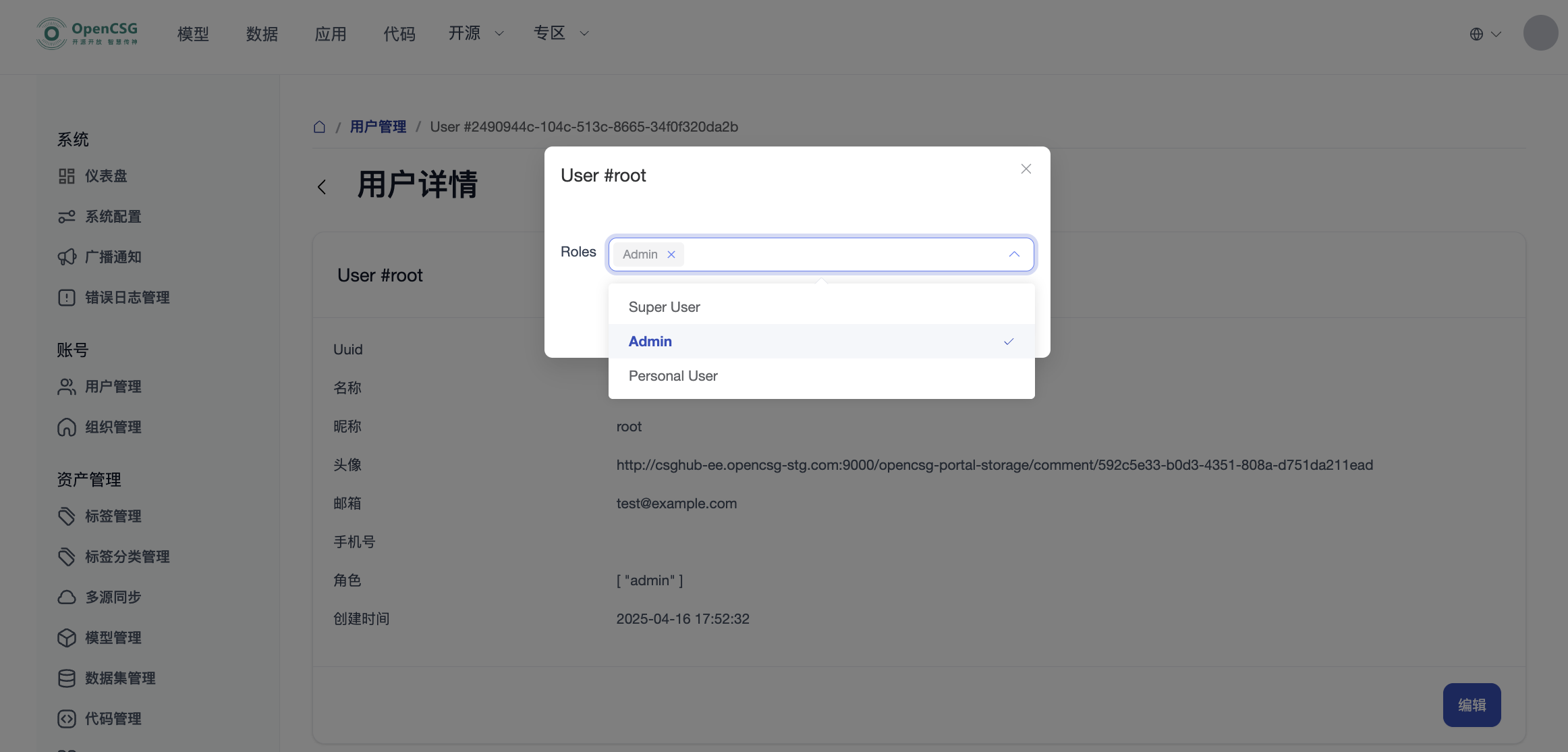
Task: Select Personal User role option
Action: [x=673, y=376]
